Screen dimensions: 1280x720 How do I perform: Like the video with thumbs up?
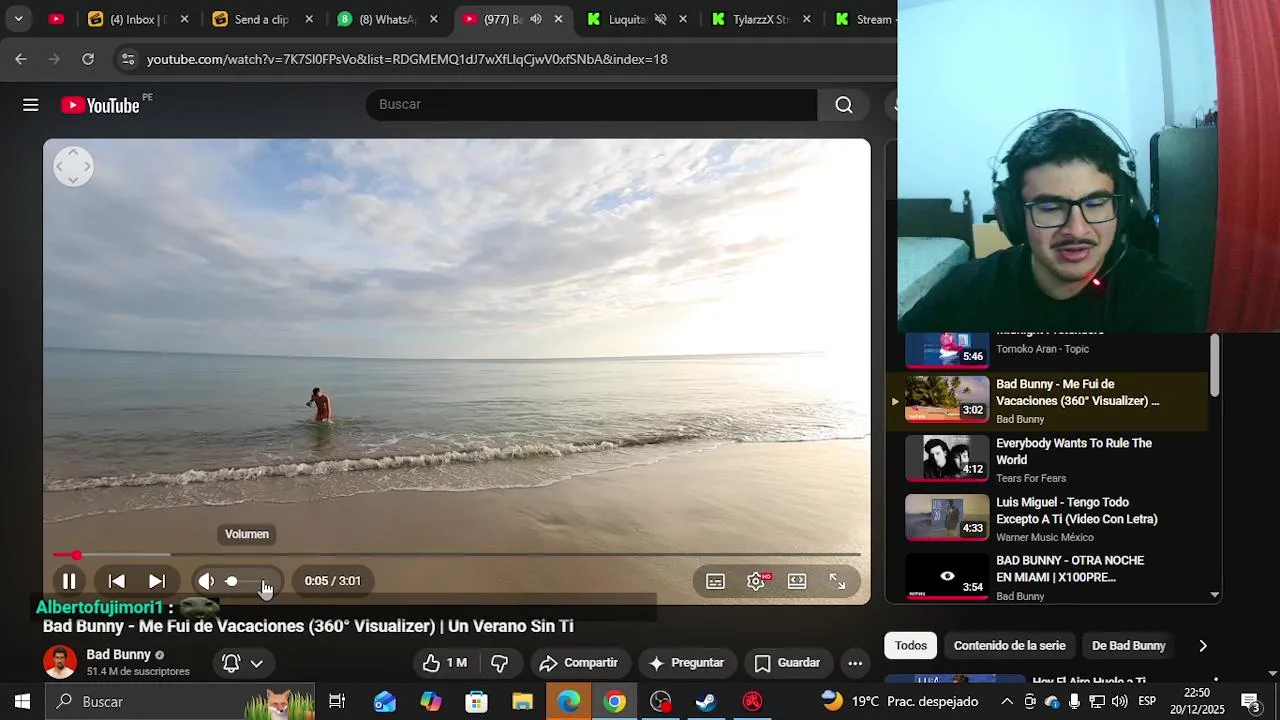[444, 663]
